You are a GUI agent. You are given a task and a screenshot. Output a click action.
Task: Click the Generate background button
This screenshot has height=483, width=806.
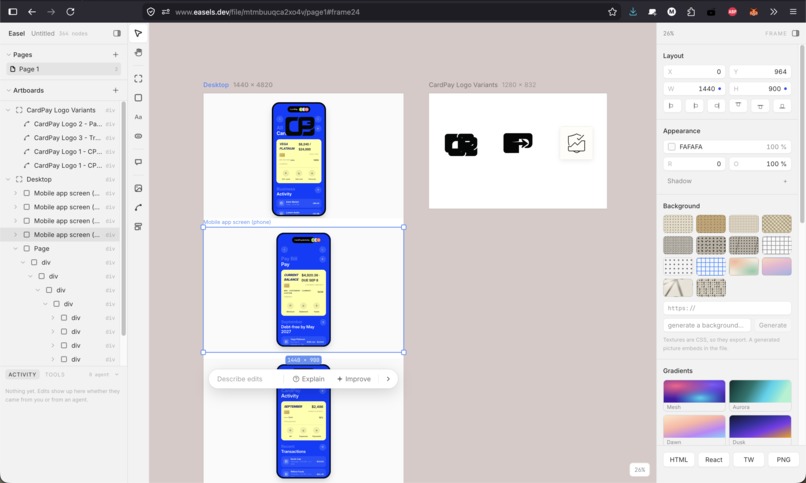pyautogui.click(x=773, y=325)
